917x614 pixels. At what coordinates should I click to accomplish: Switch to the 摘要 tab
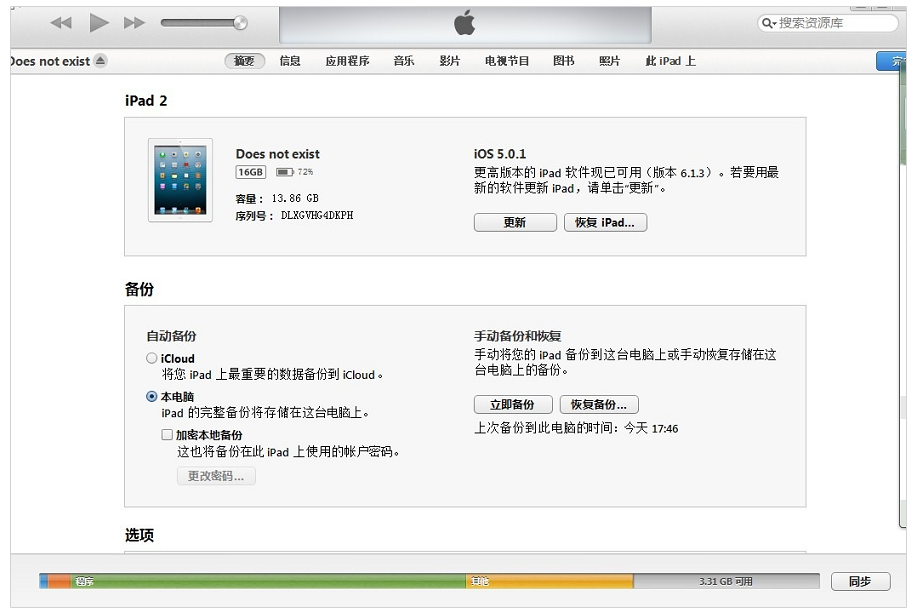click(x=244, y=61)
